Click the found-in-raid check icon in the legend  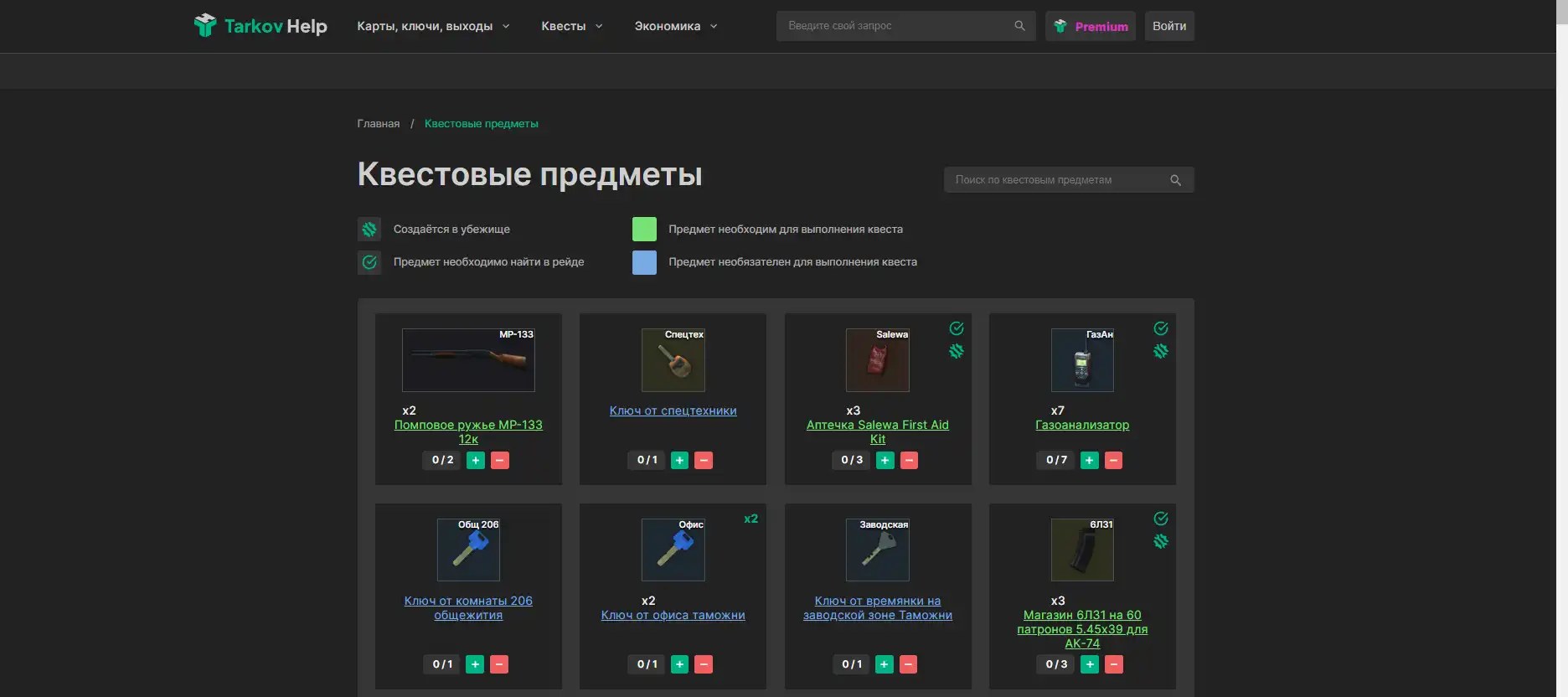point(369,262)
